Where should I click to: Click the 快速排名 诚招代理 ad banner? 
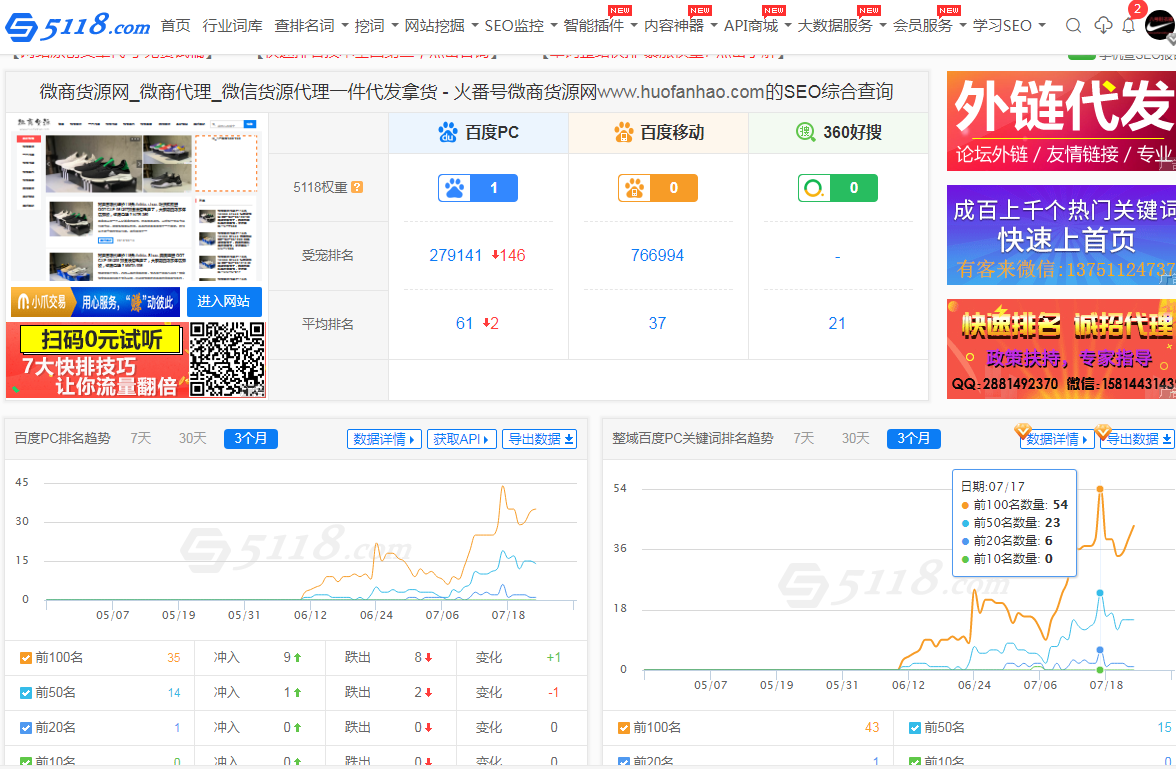(1061, 349)
